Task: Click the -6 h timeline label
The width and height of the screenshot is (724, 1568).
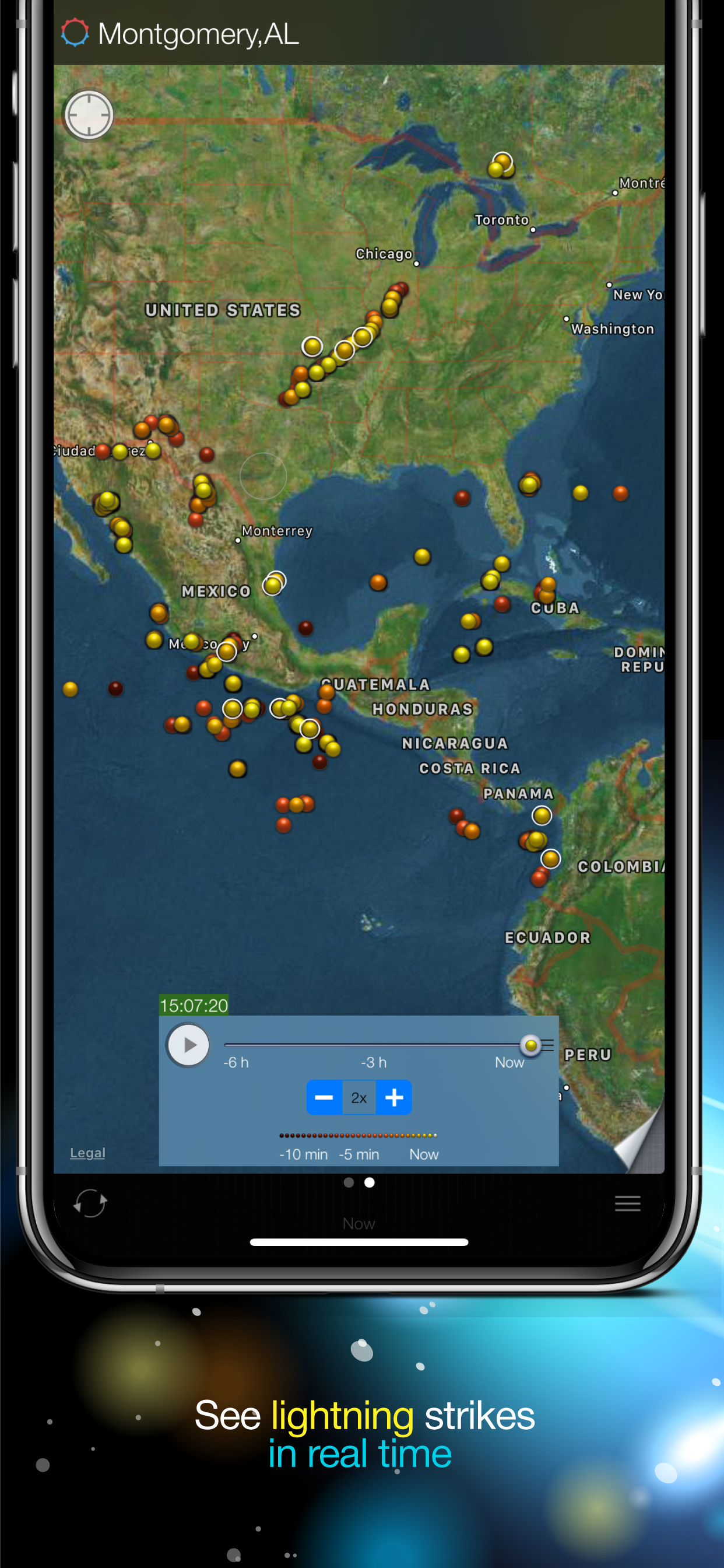Action: tap(236, 1063)
